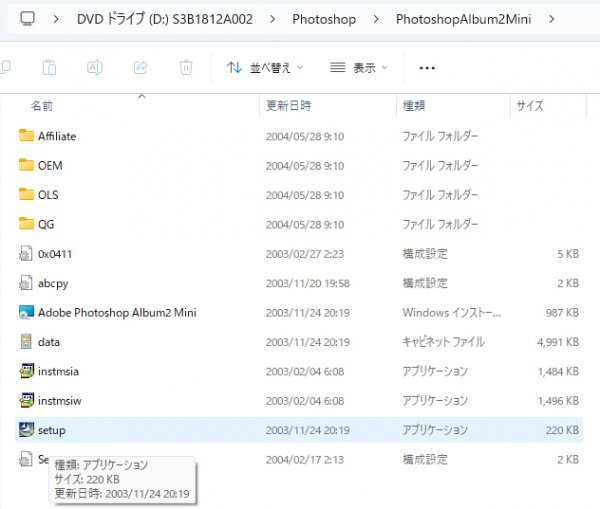Expand chevron after DVD ドライブ breadcrumb
Viewport: 600px width, 509px height.
(272, 19)
